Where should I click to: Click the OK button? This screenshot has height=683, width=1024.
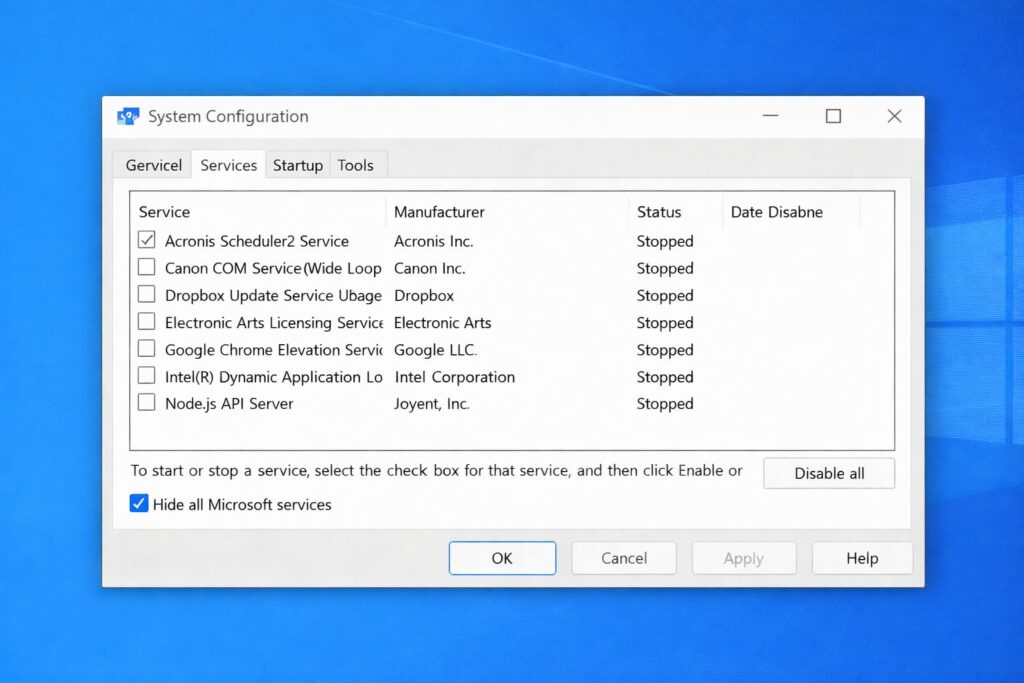(x=502, y=558)
